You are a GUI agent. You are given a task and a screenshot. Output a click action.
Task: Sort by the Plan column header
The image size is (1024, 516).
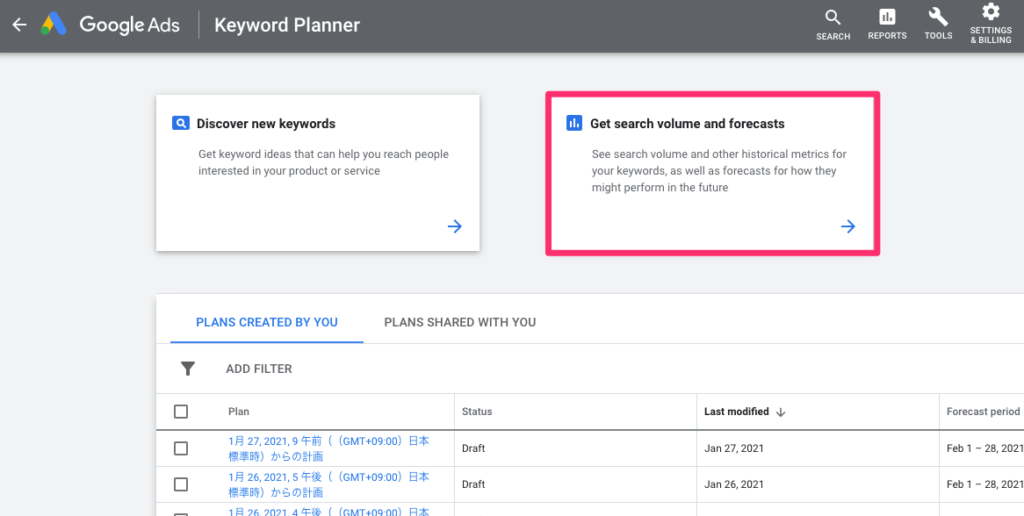click(238, 411)
